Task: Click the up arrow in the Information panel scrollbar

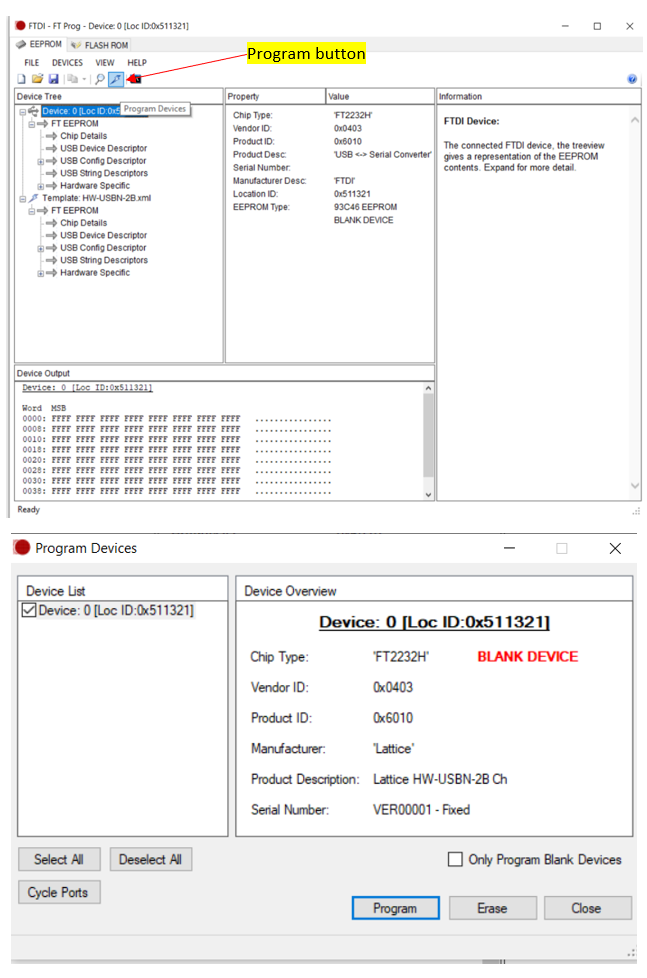Action: pyautogui.click(x=635, y=120)
